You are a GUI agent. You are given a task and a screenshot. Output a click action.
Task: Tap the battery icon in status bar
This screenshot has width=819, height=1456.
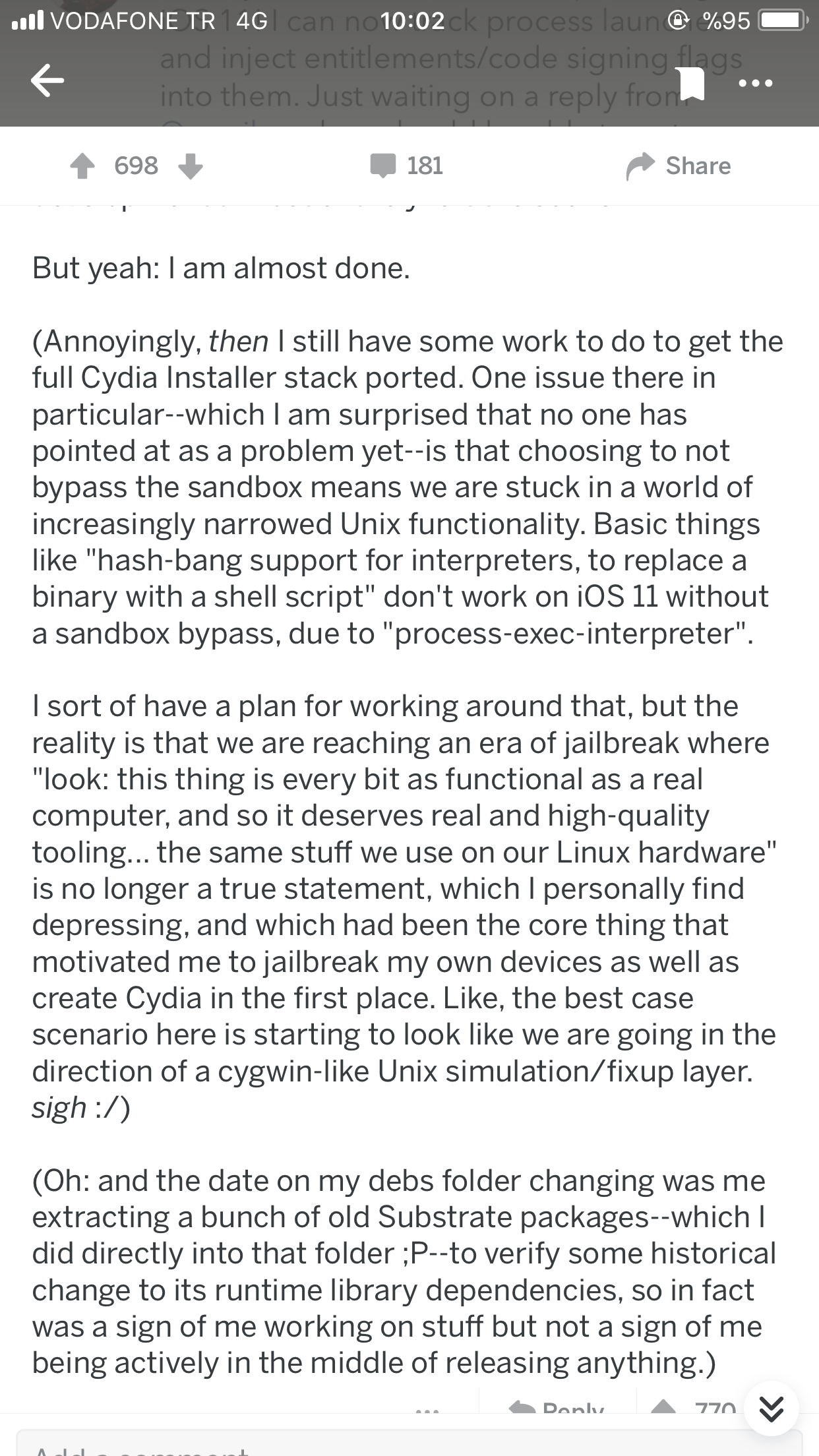[x=783, y=21]
